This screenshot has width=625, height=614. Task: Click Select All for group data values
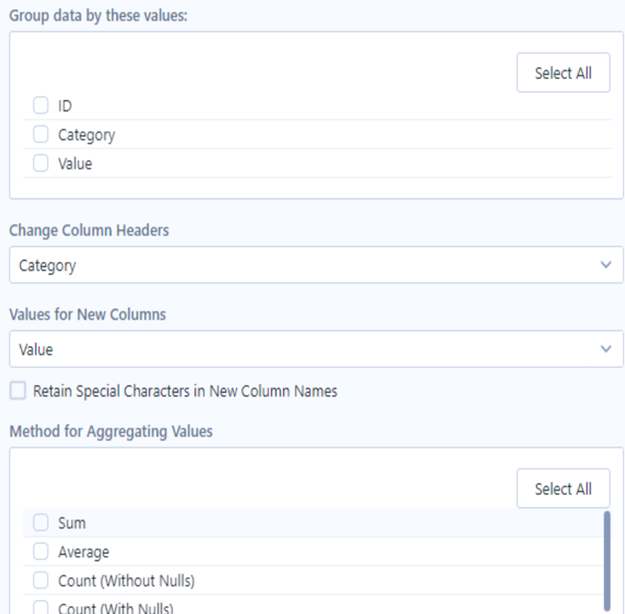[563, 73]
